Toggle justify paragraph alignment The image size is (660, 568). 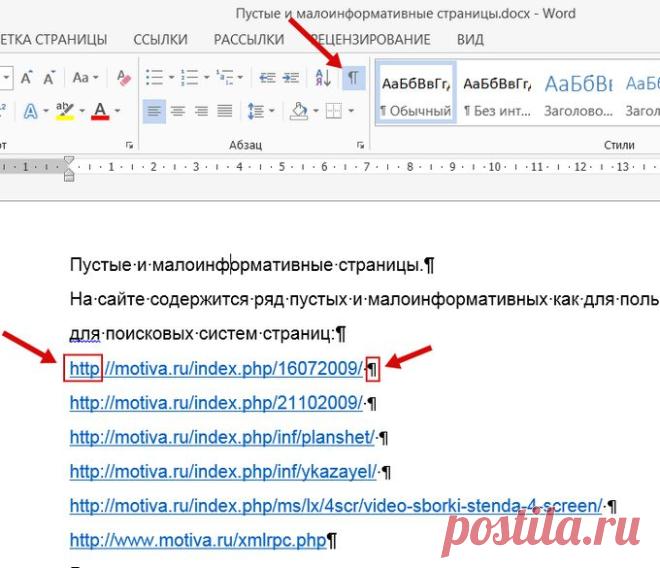pyautogui.click(x=225, y=112)
